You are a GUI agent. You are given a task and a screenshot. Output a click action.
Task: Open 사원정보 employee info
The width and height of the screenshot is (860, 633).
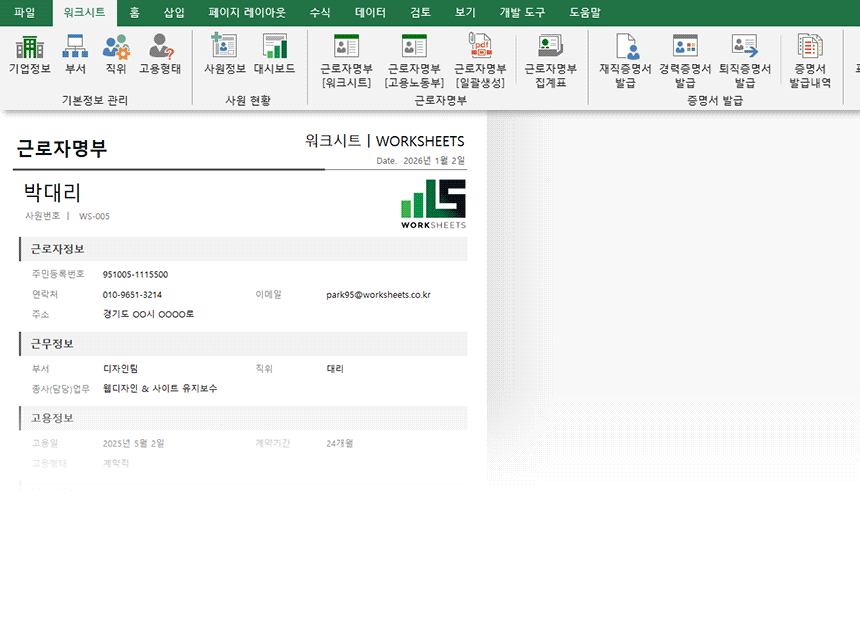pos(224,54)
